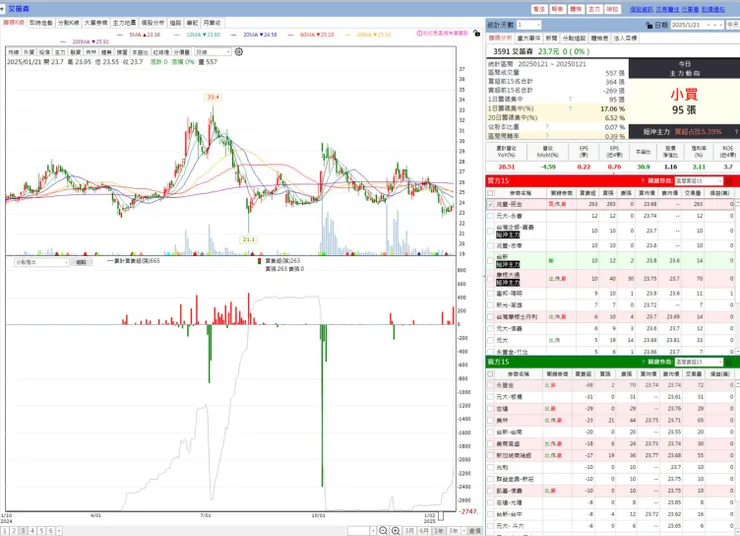
Task: Click the scroll-left arrow after page 6
Action: click(x=59, y=531)
